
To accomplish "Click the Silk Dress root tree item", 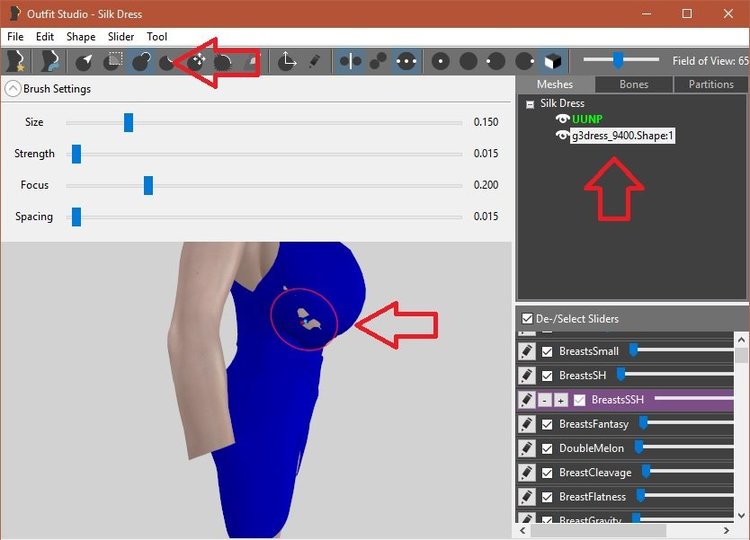I will coord(562,103).
